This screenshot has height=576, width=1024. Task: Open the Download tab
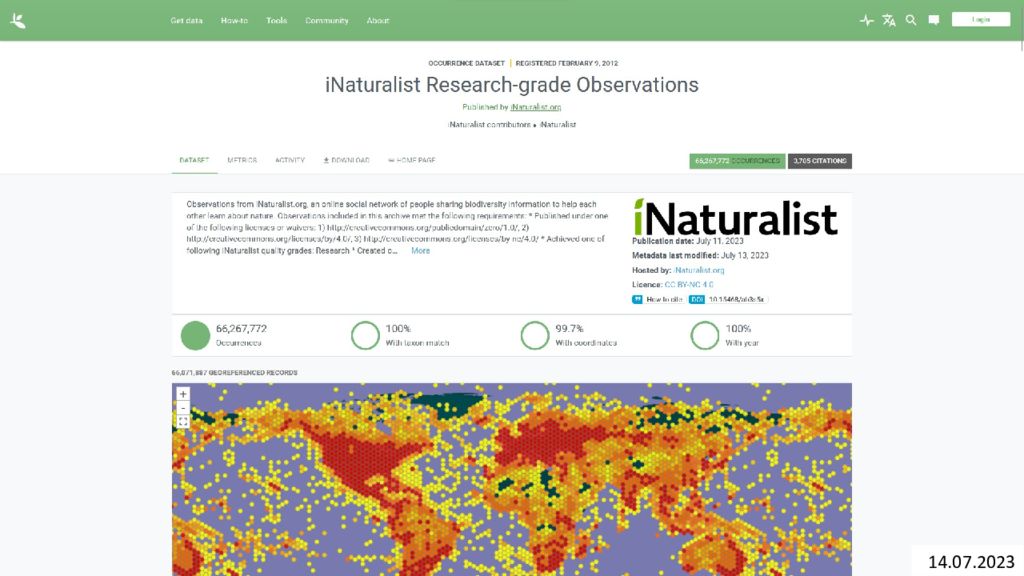coord(347,161)
